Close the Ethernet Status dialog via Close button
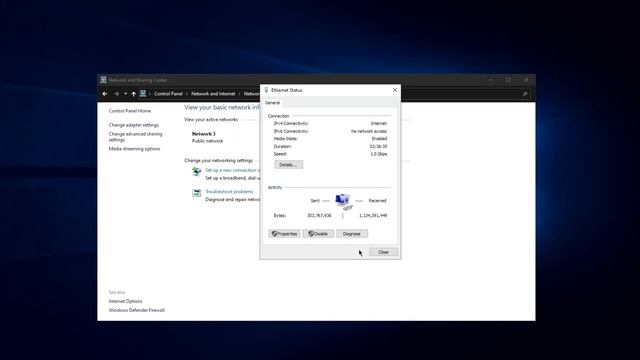The width and height of the screenshot is (640, 360). coord(383,252)
